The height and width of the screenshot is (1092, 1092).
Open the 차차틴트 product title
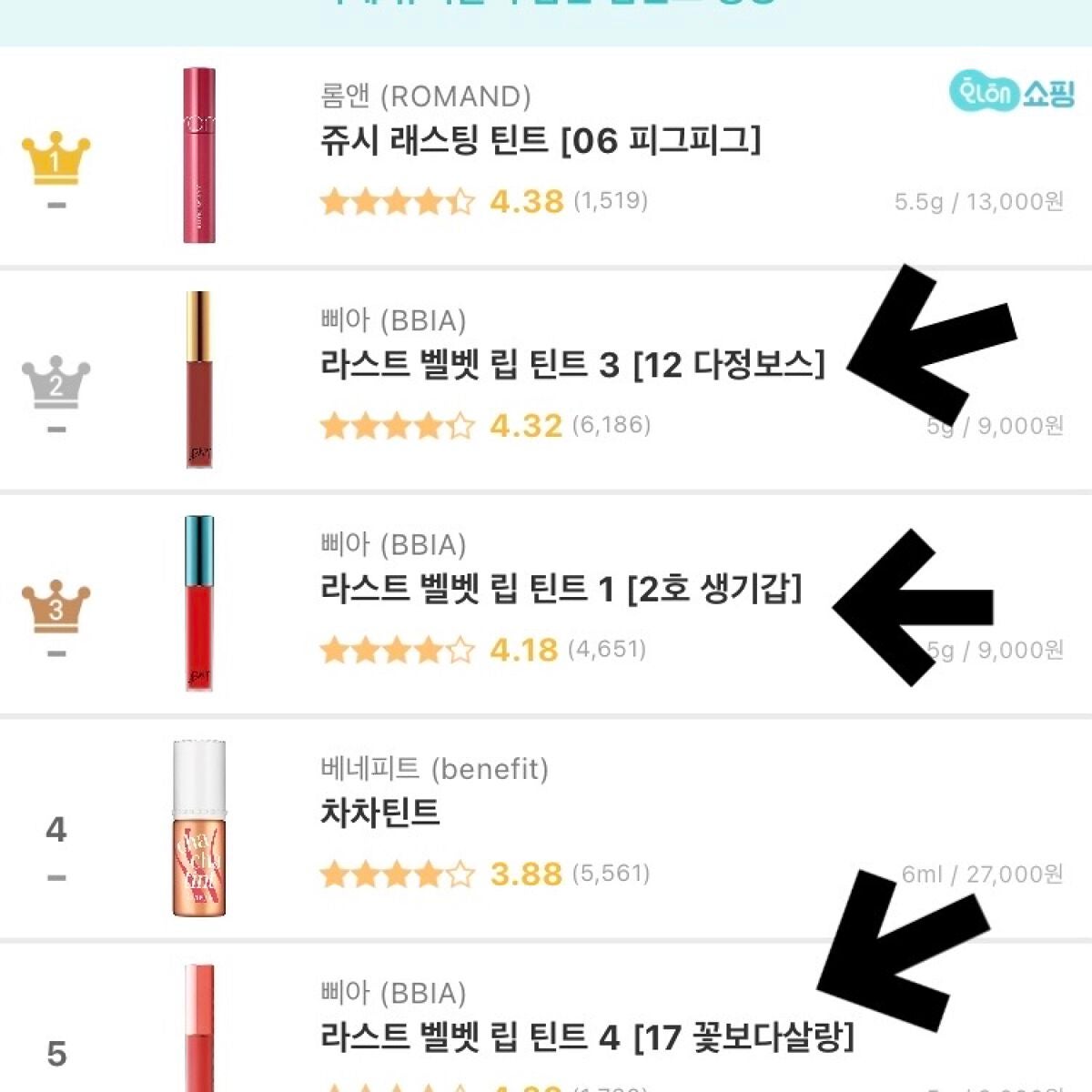[x=379, y=812]
